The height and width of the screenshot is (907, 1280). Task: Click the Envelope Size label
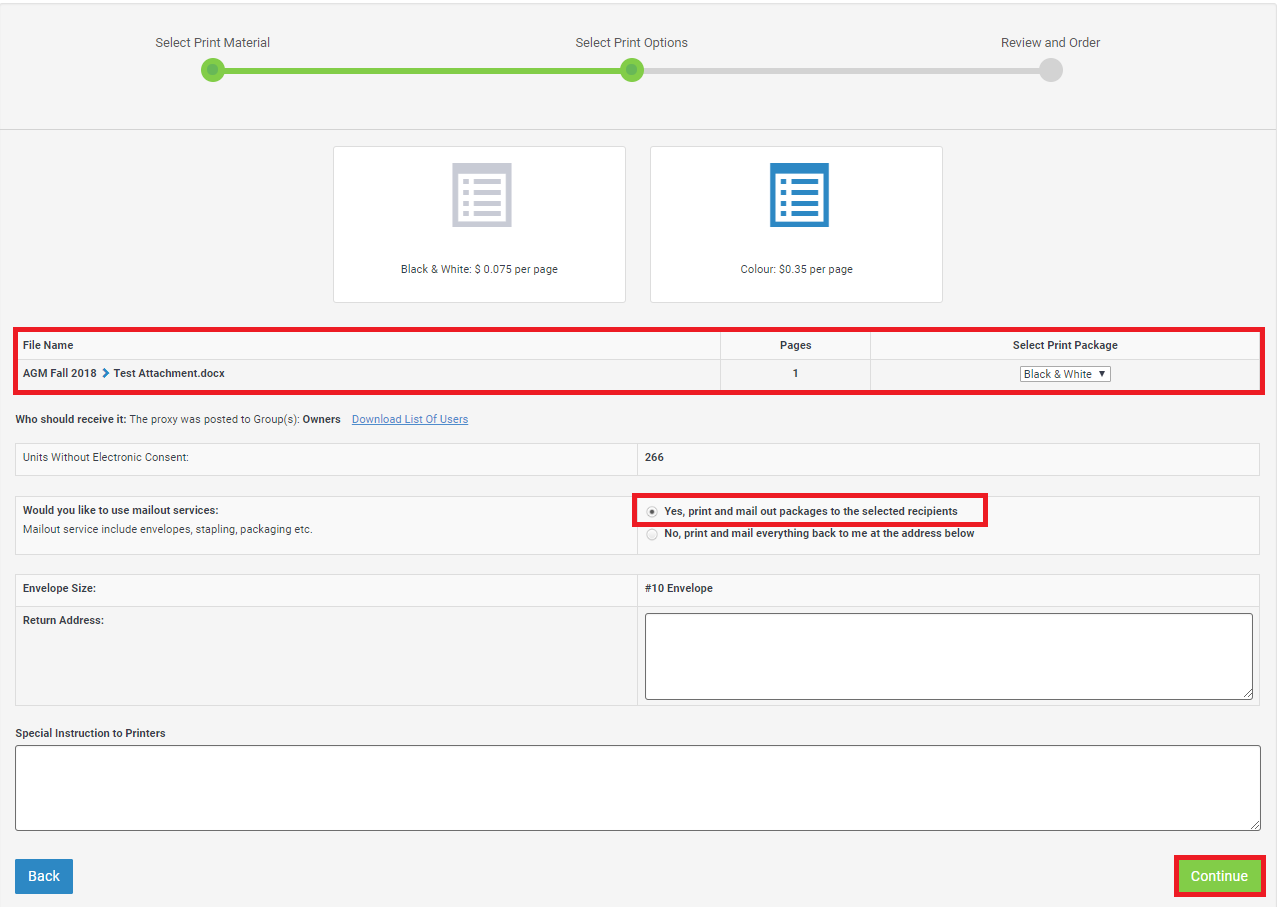pos(59,588)
